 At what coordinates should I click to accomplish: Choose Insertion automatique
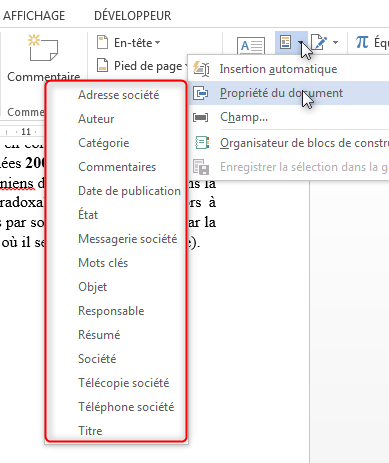click(x=289, y=69)
